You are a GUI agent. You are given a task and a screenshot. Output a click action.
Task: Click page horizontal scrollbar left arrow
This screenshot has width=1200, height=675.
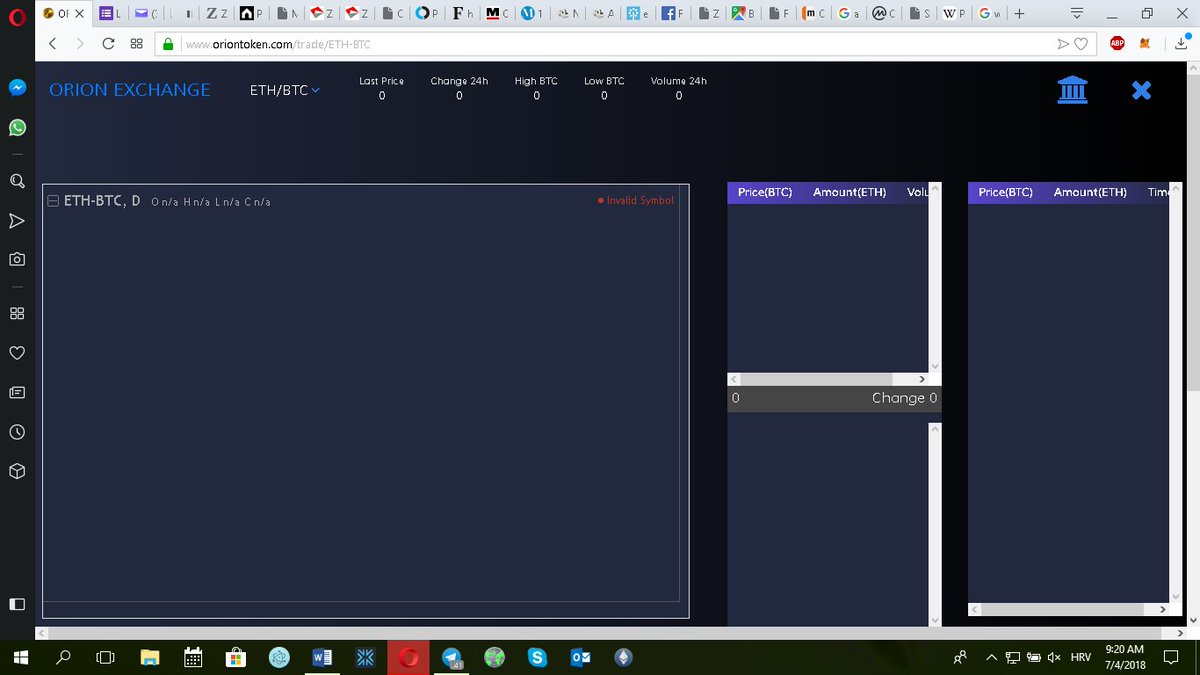(x=42, y=633)
